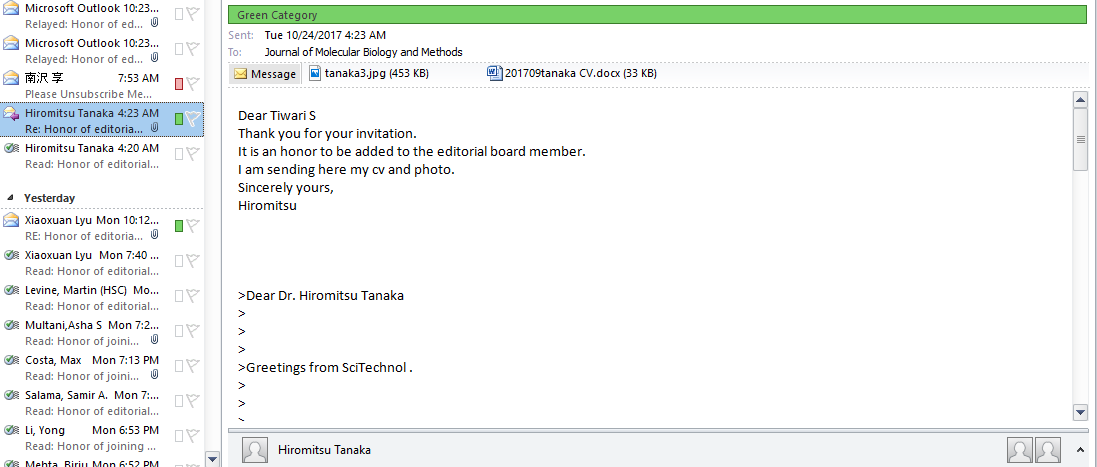Viewport: 1097px width, 467px height.
Task: Click the Green Category bar
Action: click(x=658, y=15)
